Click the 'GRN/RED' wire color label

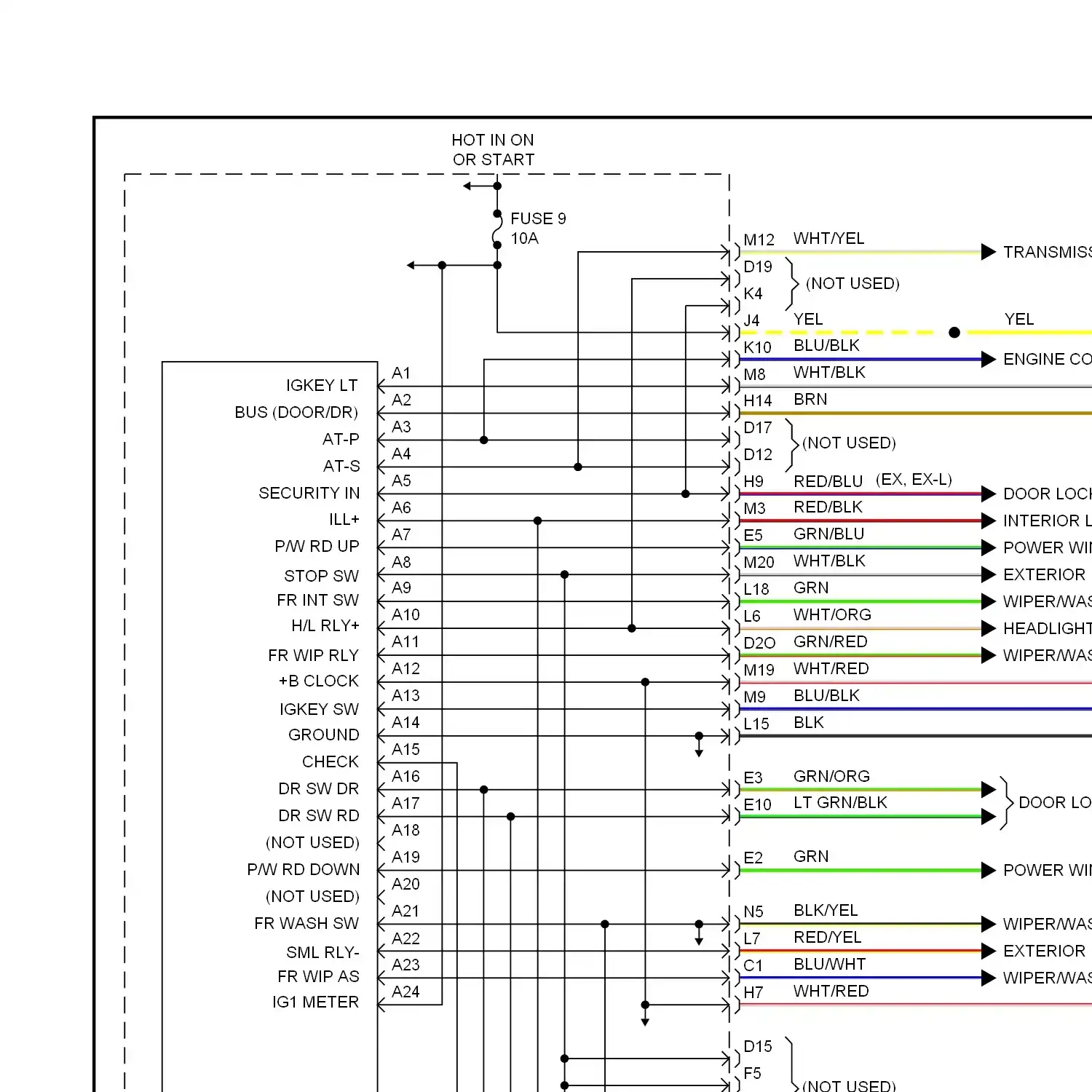(830, 641)
